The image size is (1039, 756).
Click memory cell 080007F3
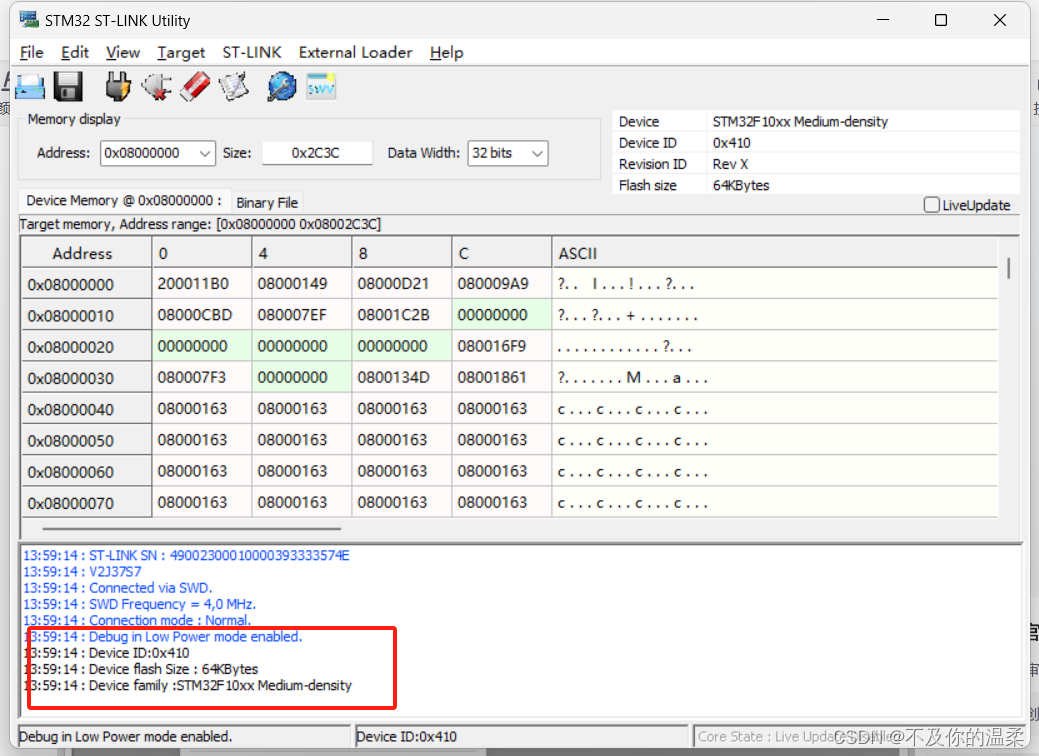pos(201,377)
